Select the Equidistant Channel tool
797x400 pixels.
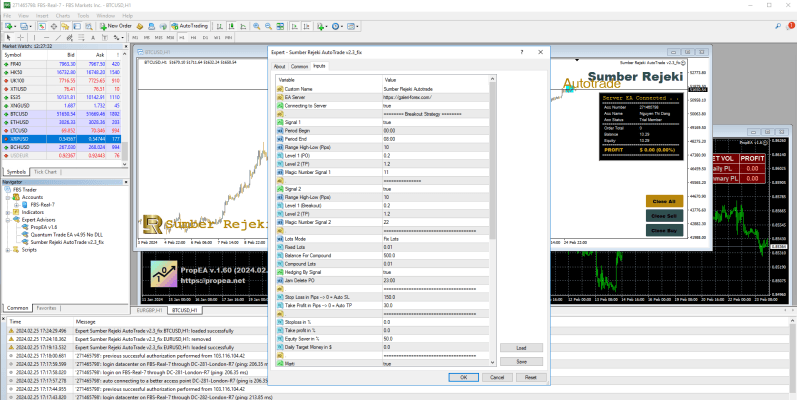click(69, 37)
